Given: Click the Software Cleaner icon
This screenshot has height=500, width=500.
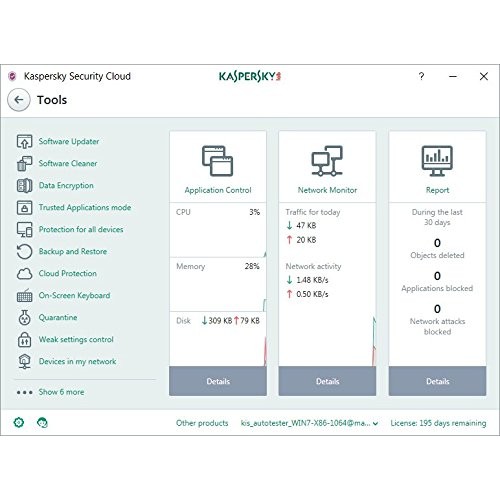Looking at the screenshot, I should click(x=24, y=163).
